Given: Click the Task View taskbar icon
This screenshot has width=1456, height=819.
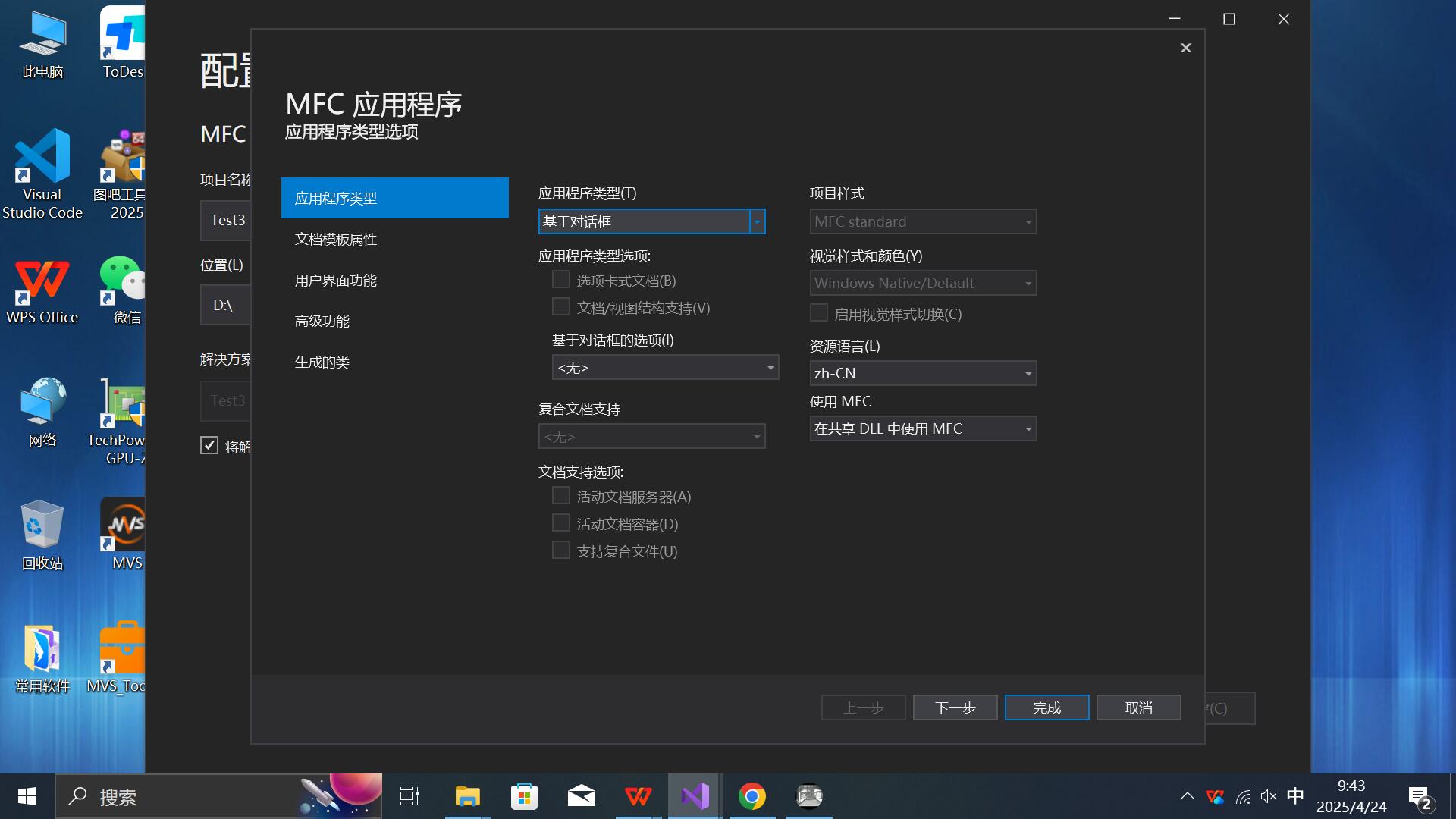Looking at the screenshot, I should [409, 796].
